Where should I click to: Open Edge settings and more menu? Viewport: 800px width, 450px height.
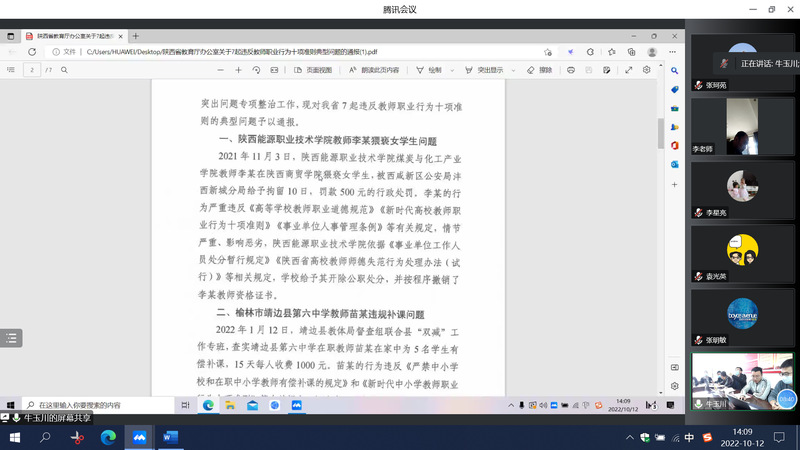coord(672,52)
